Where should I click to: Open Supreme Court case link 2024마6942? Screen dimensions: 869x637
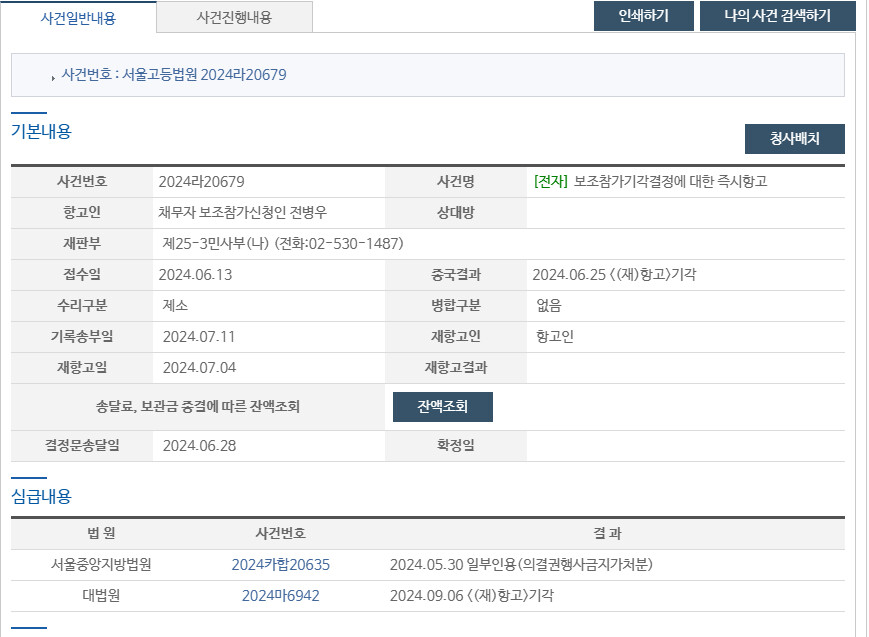click(x=280, y=596)
